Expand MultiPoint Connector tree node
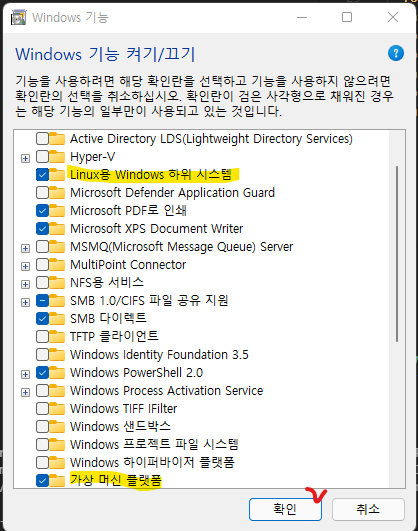This screenshot has height=531, width=418. pos(25,266)
